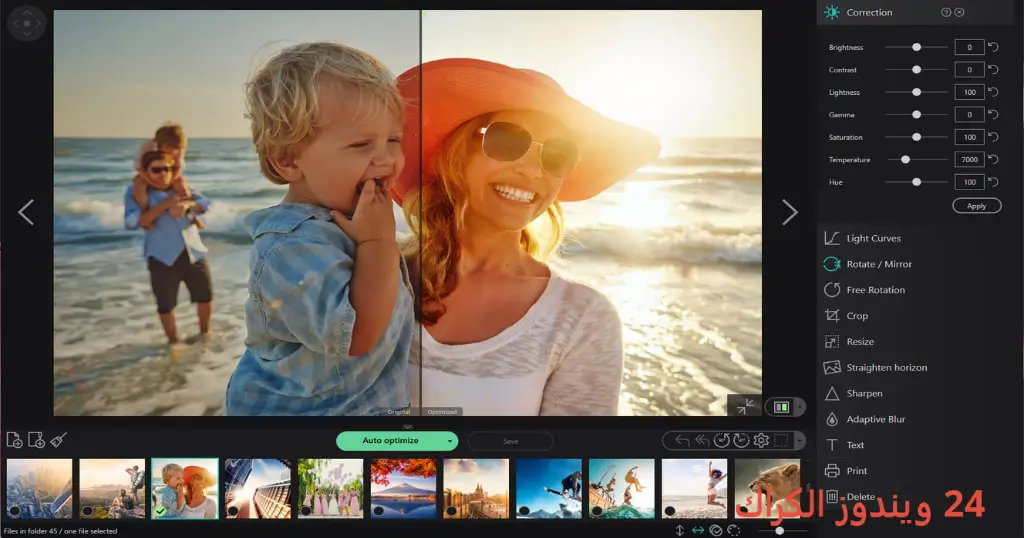
Task: Click the Save button
Action: pos(511,441)
